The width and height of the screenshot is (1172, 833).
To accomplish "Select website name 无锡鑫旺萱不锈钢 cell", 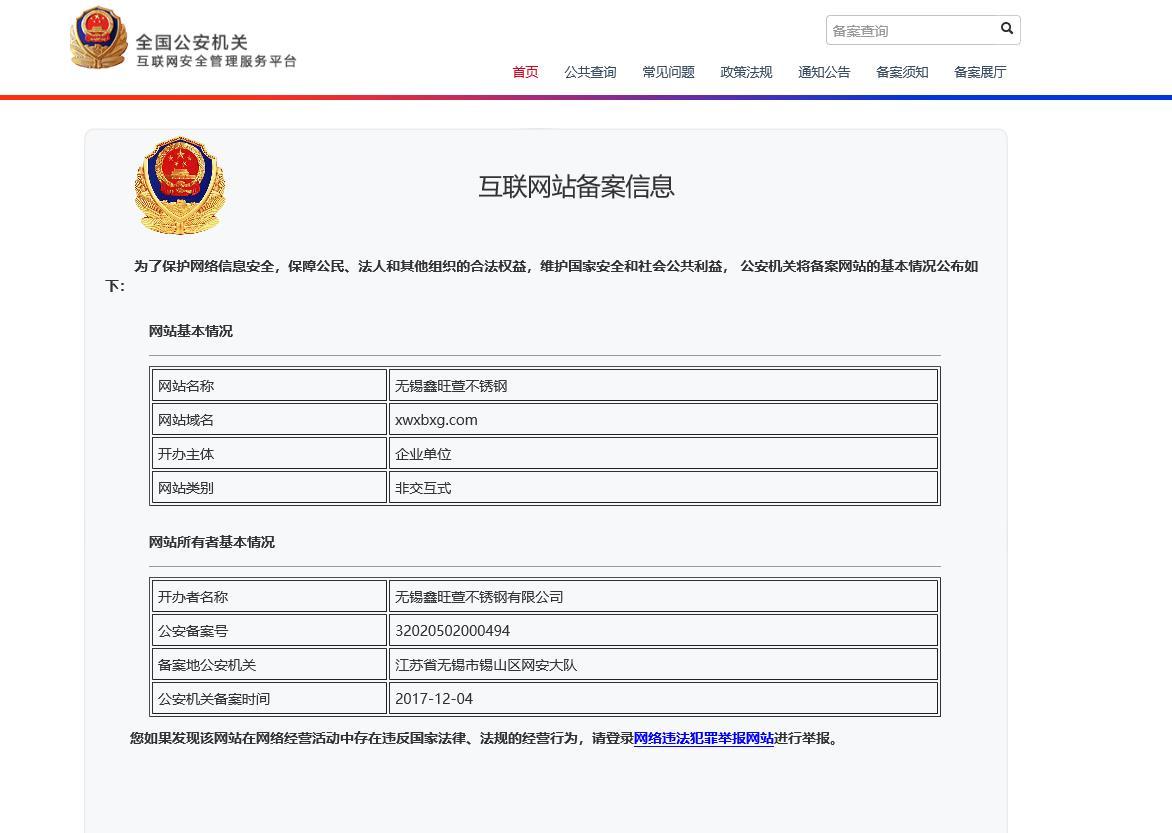I will (x=663, y=386).
